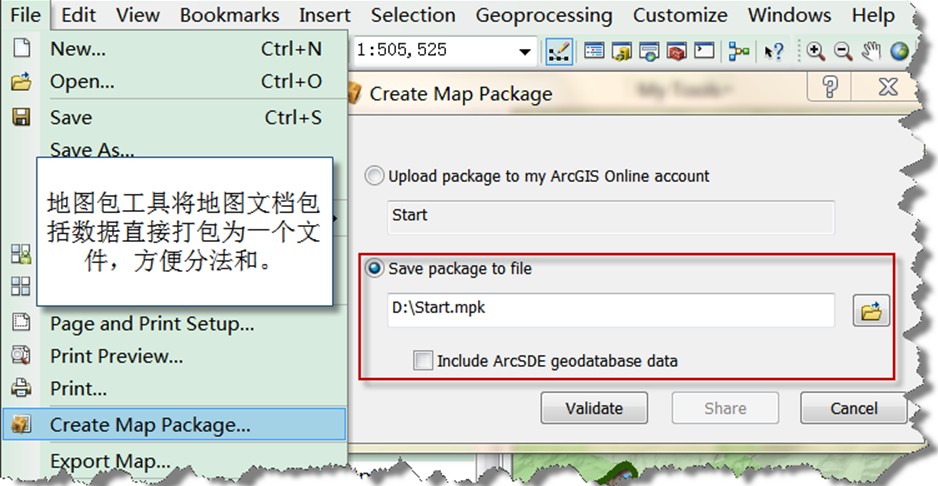
Task: Open the View menu
Action: [x=138, y=15]
